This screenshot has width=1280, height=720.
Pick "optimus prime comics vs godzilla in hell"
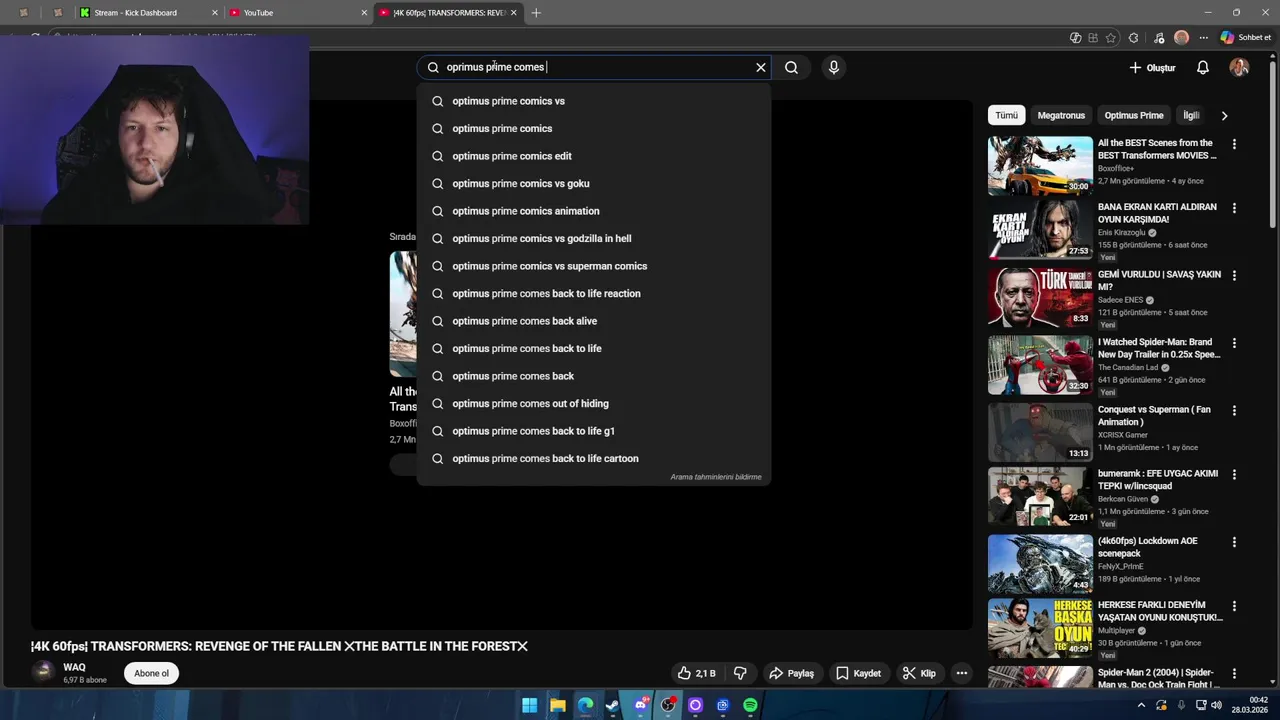point(594,238)
